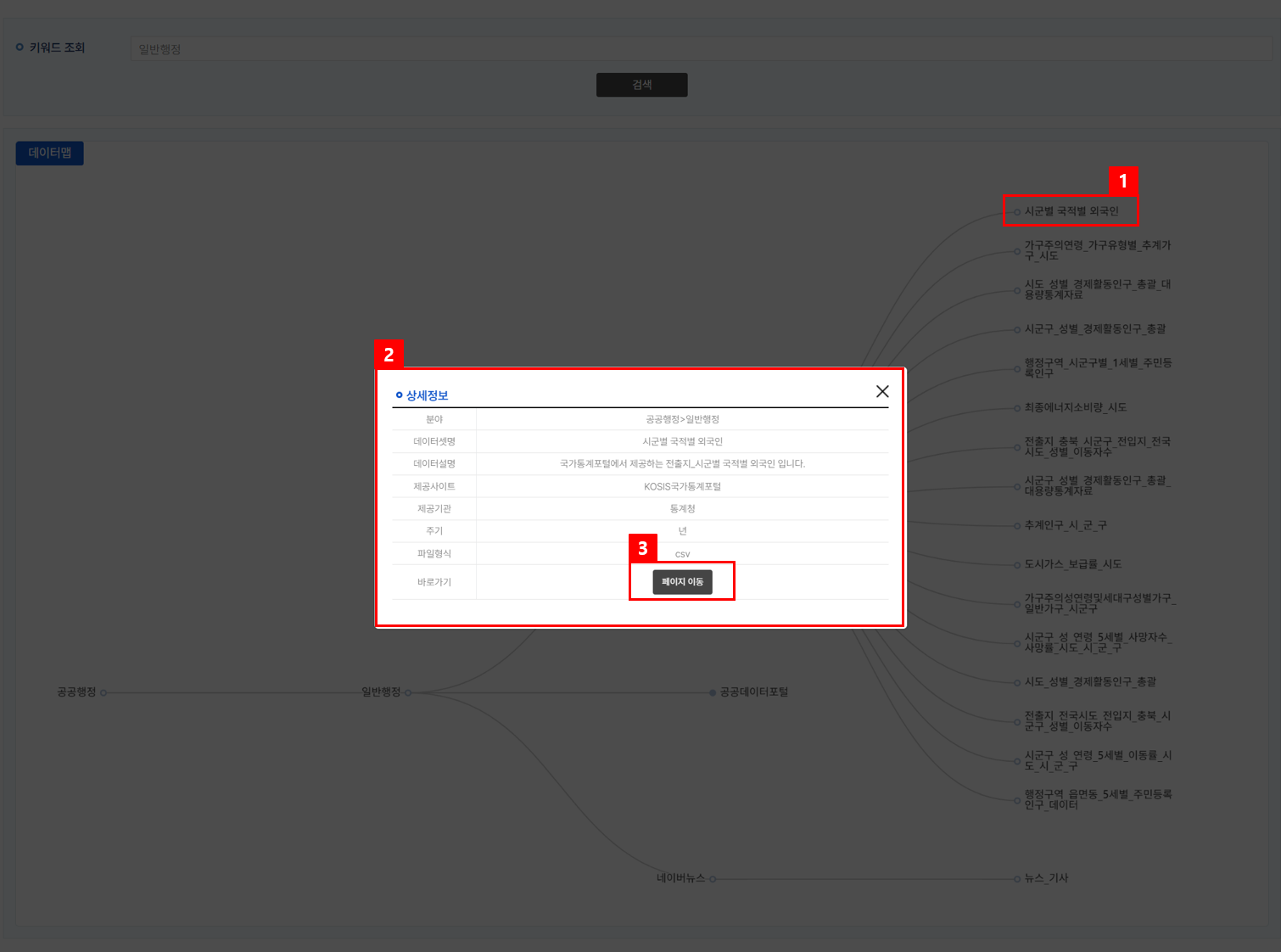Open 시군구_성_연령_5세별_이동률 node
Screen dimensions: 1281x952
1097,760
